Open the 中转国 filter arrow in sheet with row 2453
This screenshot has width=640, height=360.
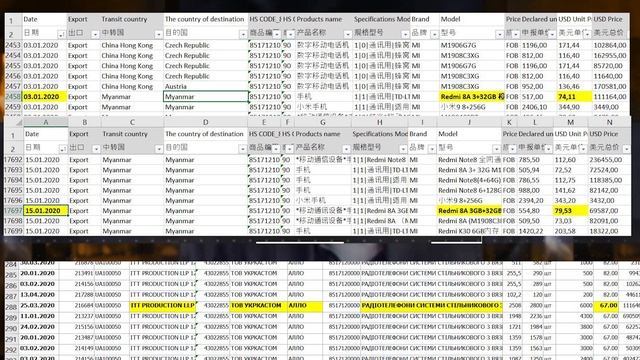pyautogui.click(x=158, y=34)
